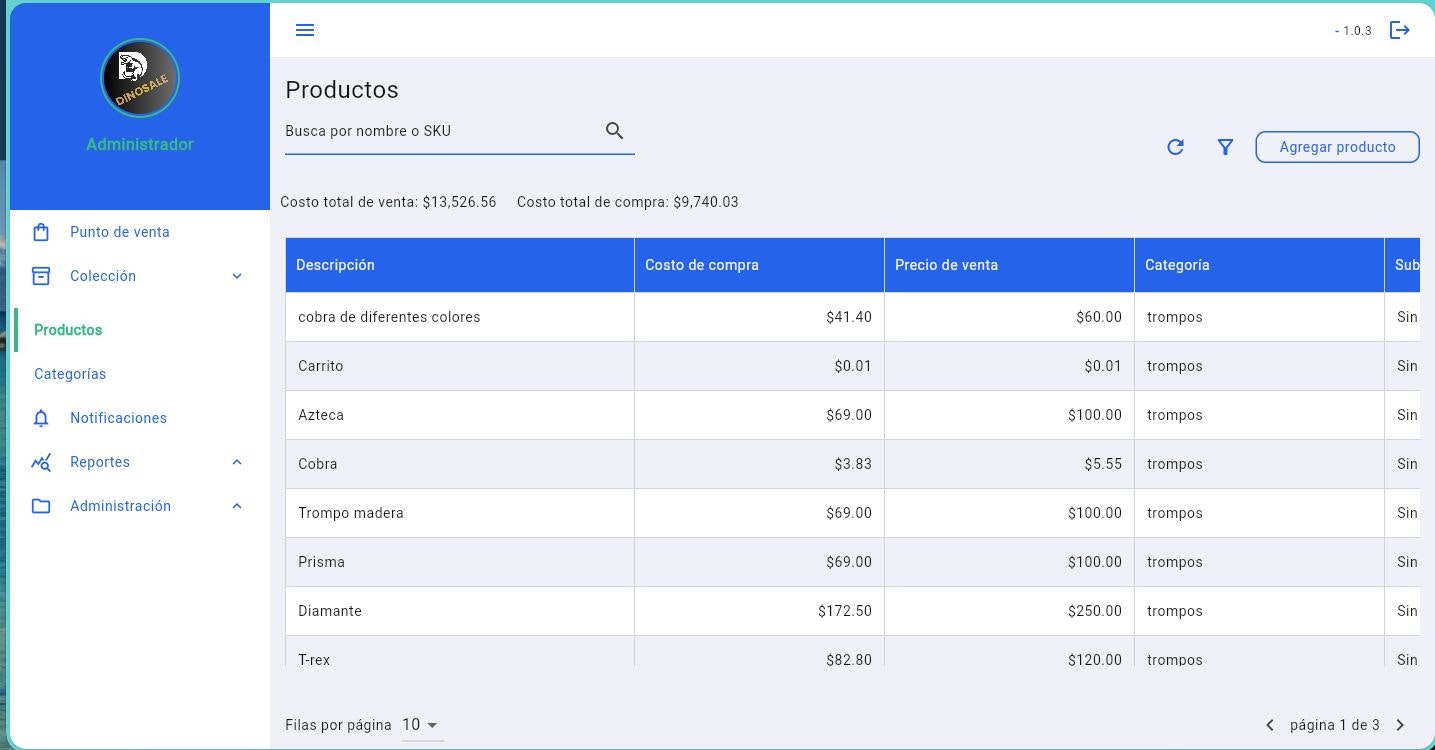
Task: Go to previous page arrow
Action: [x=1270, y=725]
